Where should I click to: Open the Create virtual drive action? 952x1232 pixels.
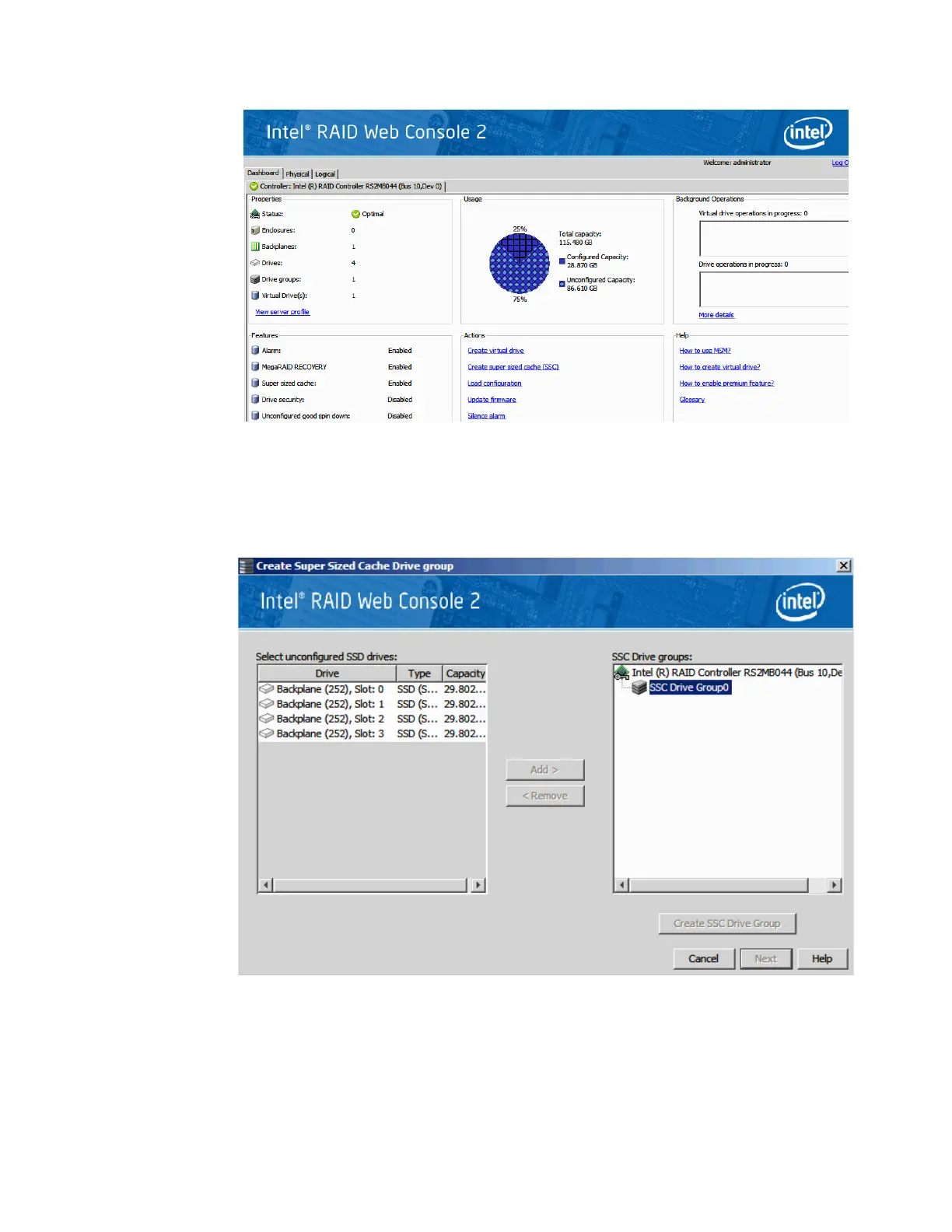pos(495,351)
